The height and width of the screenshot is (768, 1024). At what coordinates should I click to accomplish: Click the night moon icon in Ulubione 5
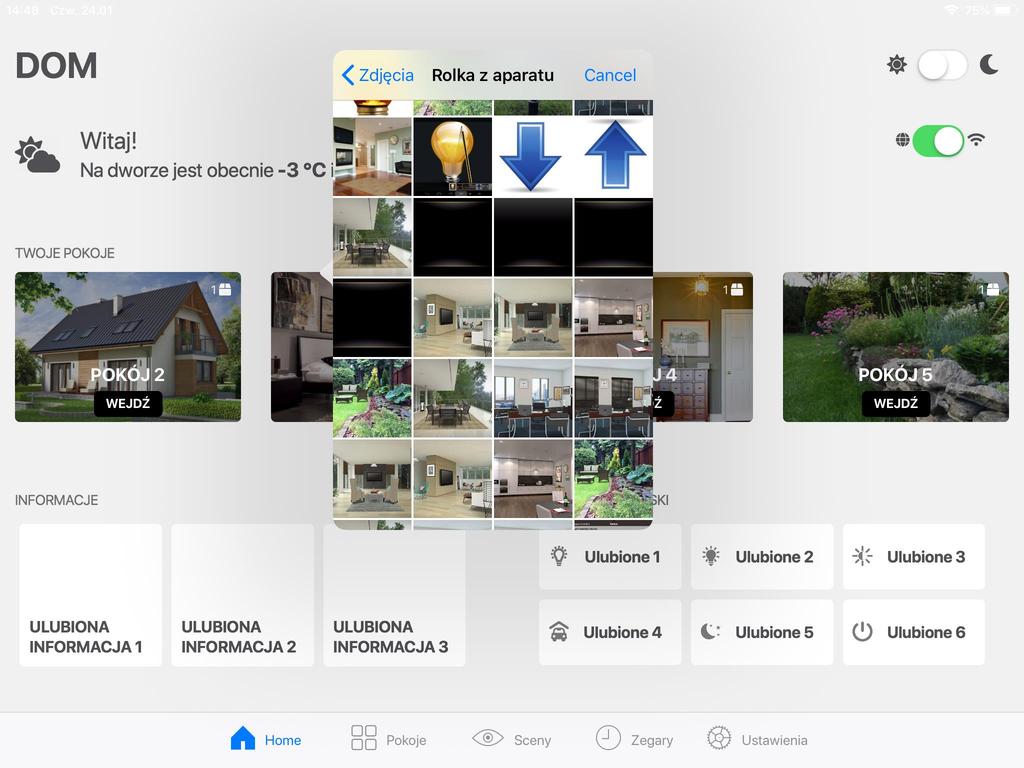click(x=711, y=632)
